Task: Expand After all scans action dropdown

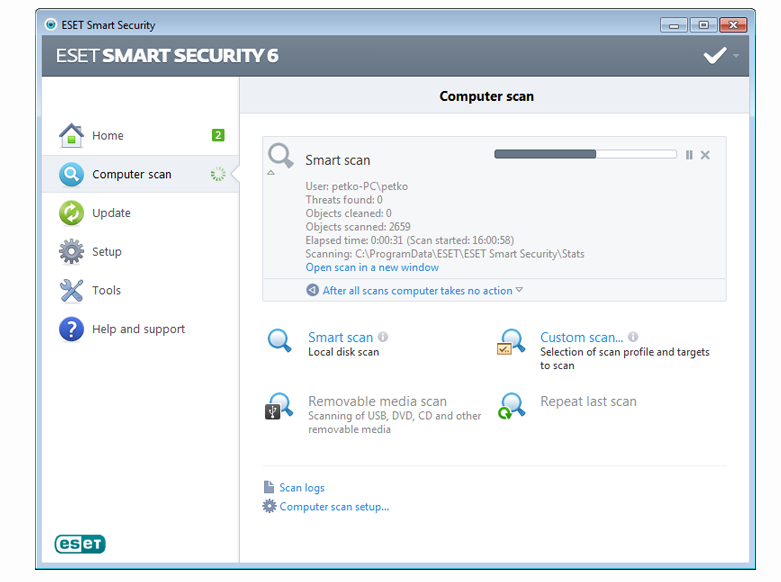Action: 519,290
